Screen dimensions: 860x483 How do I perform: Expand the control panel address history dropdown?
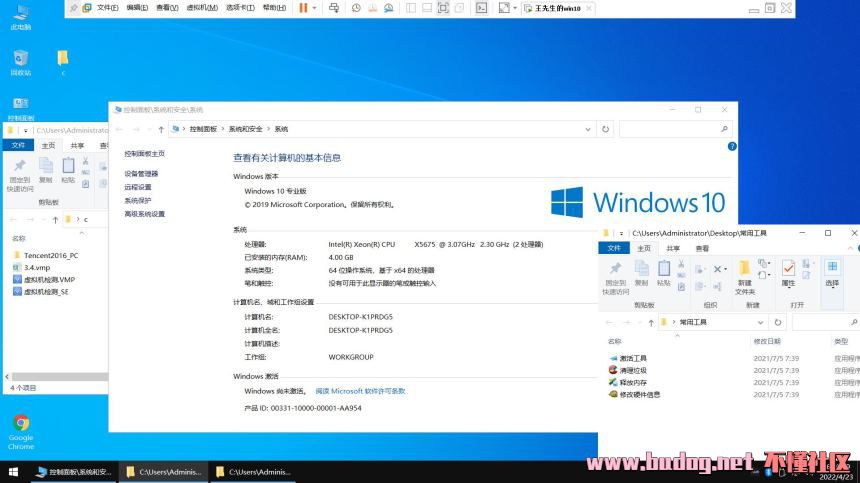(x=590, y=129)
